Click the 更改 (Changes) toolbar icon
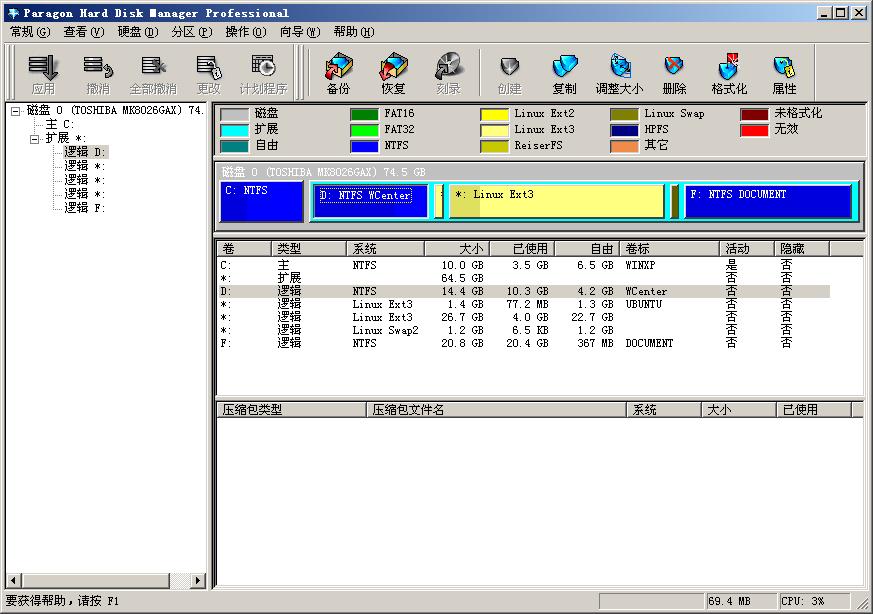 pyautogui.click(x=209, y=74)
